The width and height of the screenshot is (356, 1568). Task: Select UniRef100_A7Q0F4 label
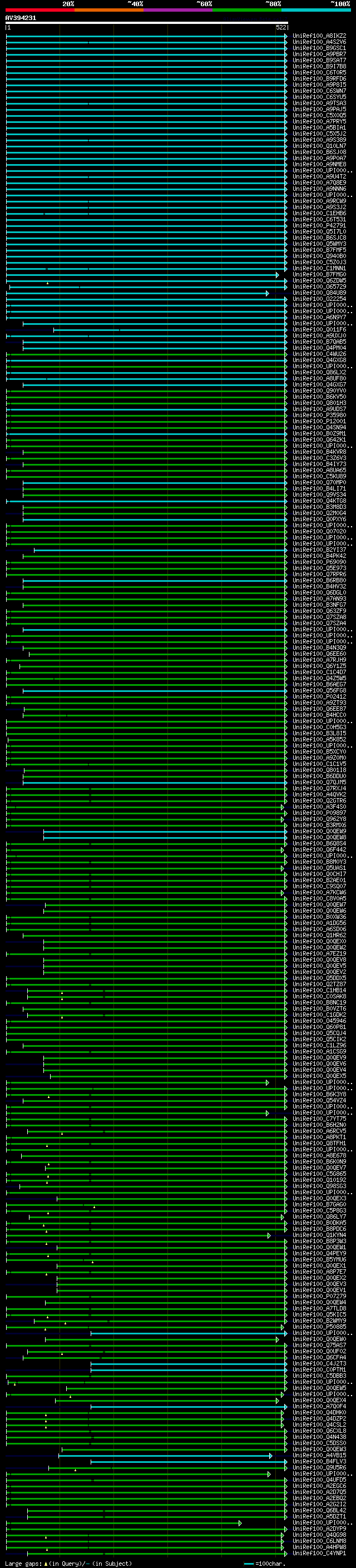coord(319,1407)
